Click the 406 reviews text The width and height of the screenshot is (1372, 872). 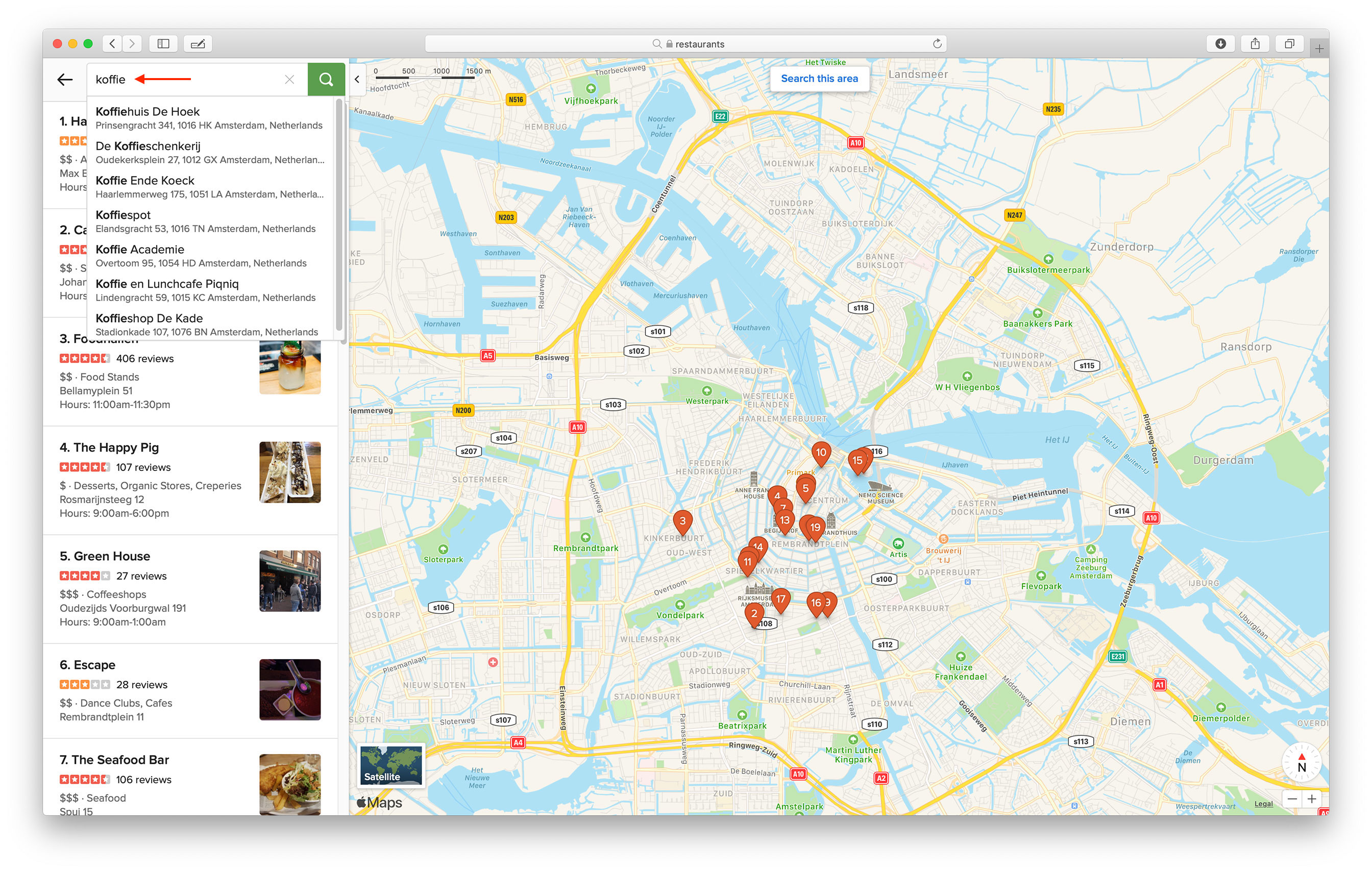coord(145,359)
